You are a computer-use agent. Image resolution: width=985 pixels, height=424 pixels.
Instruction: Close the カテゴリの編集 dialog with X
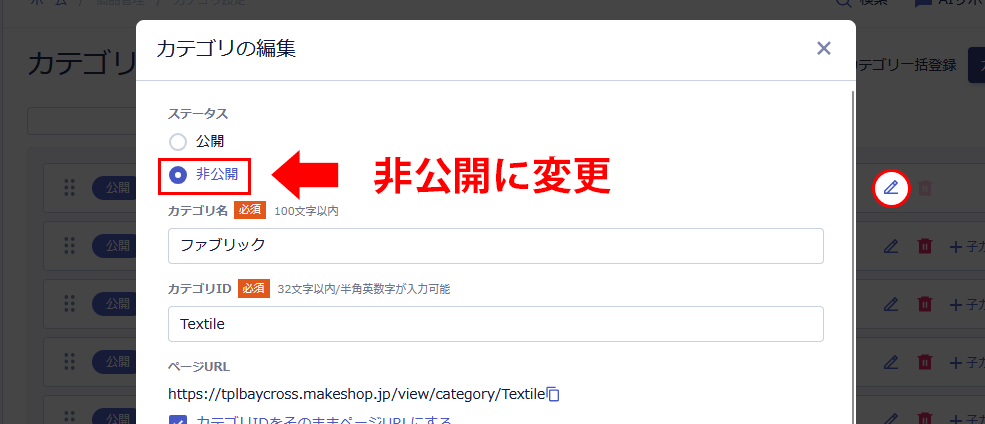pyautogui.click(x=824, y=48)
